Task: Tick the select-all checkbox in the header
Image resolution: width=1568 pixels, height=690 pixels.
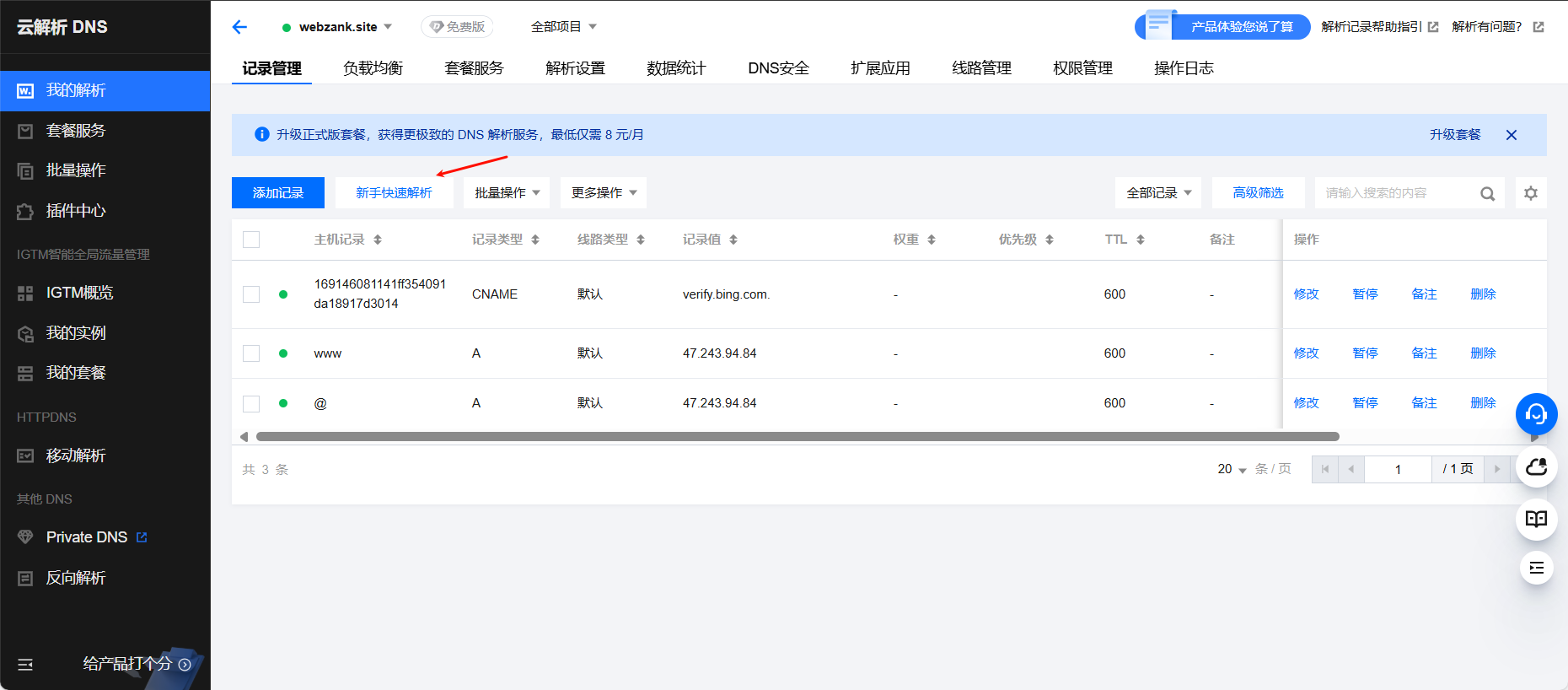Action: 251,240
